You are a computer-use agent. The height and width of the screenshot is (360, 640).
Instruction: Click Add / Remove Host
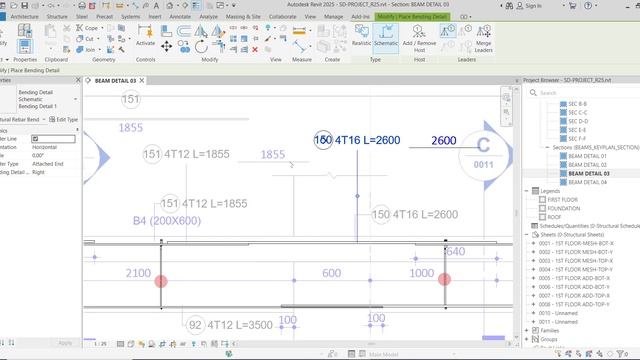coord(419,38)
